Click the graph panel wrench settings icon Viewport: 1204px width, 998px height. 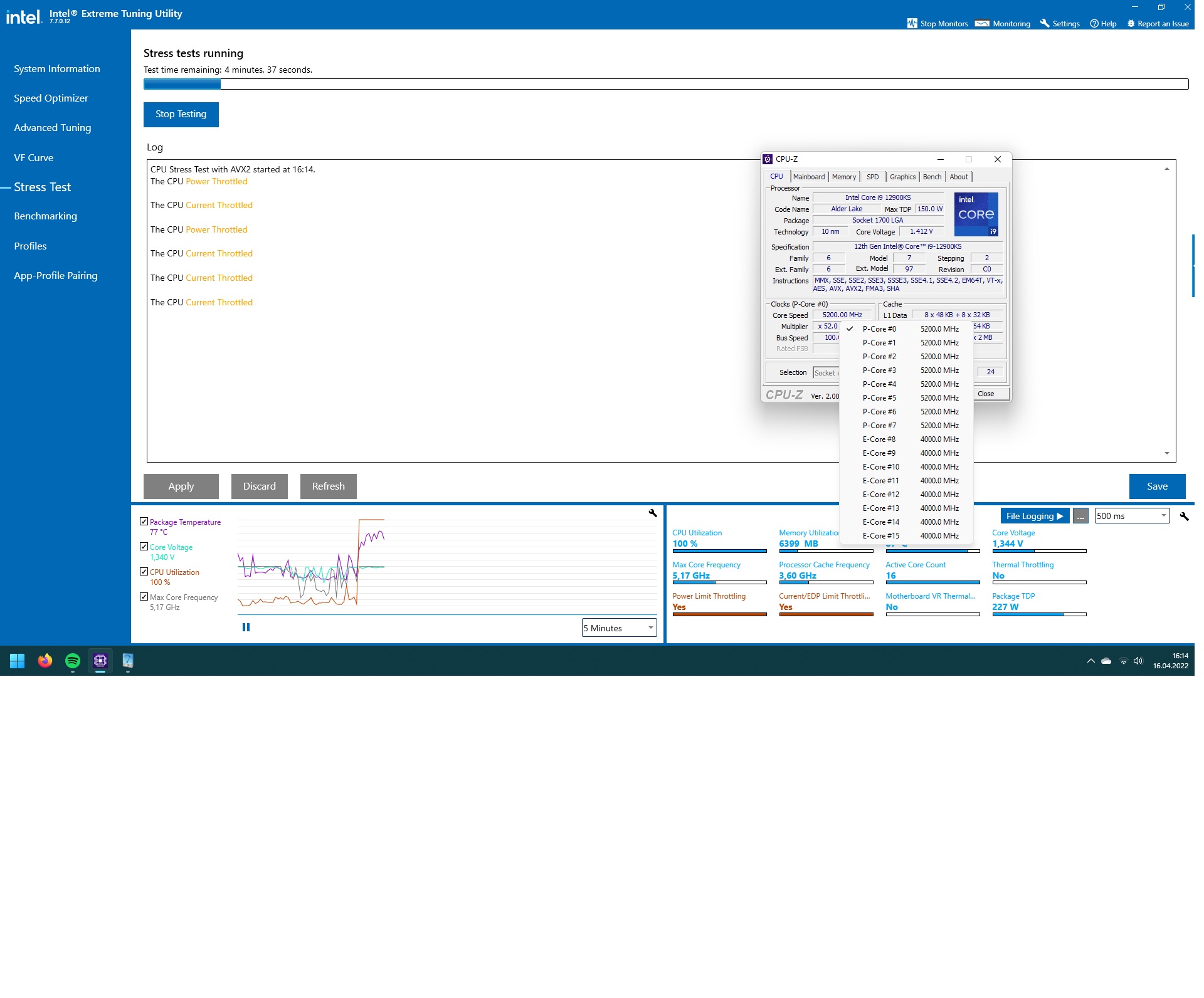coord(652,513)
